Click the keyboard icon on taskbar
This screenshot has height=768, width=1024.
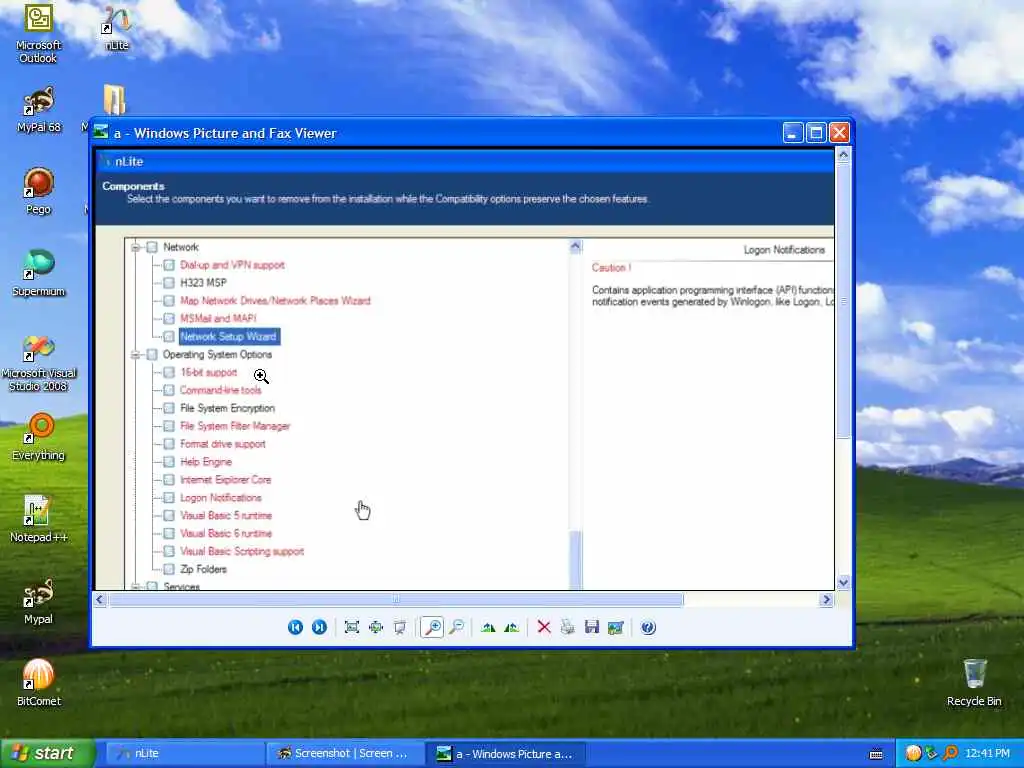[876, 754]
